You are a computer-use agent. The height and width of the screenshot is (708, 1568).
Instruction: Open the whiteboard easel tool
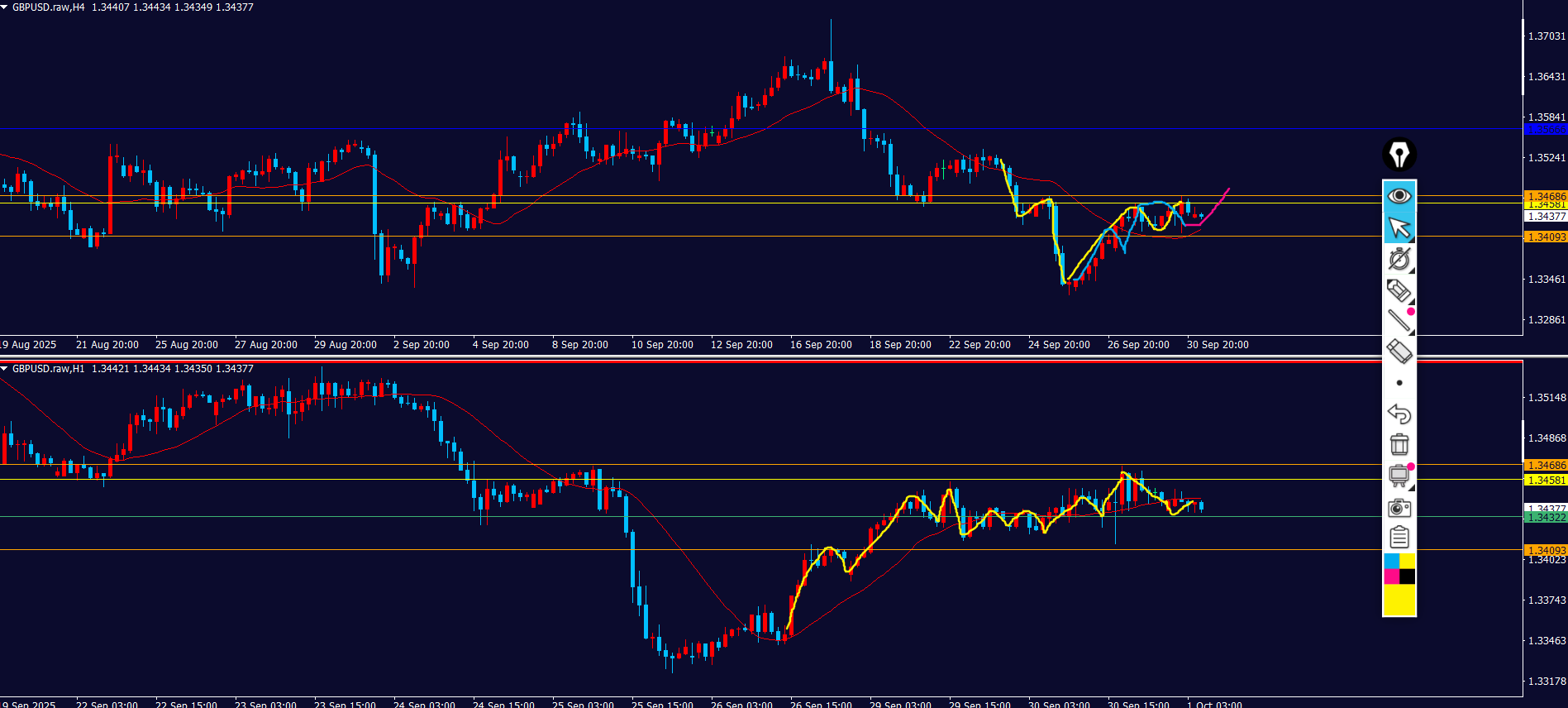point(1399,476)
